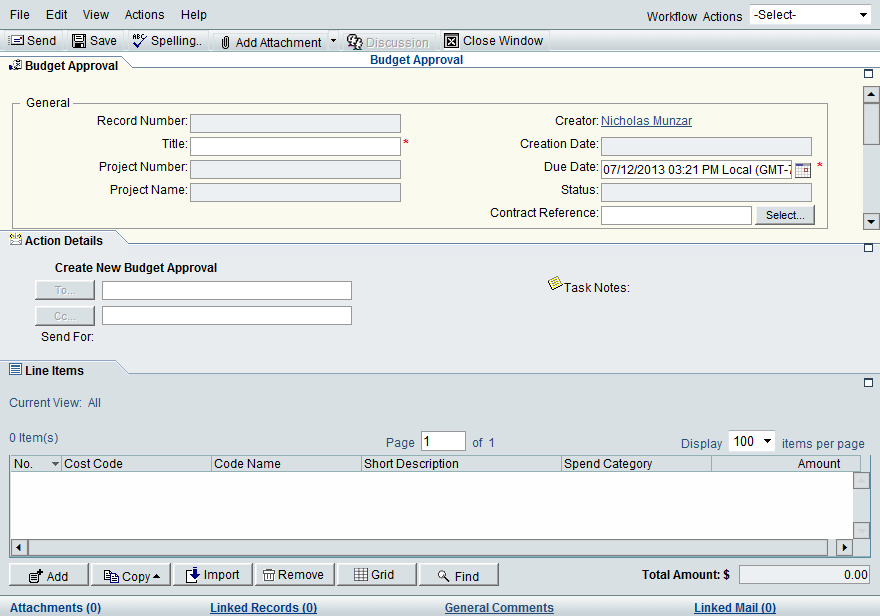The height and width of the screenshot is (616, 880).
Task: Open the Actions menu
Action: [x=144, y=14]
